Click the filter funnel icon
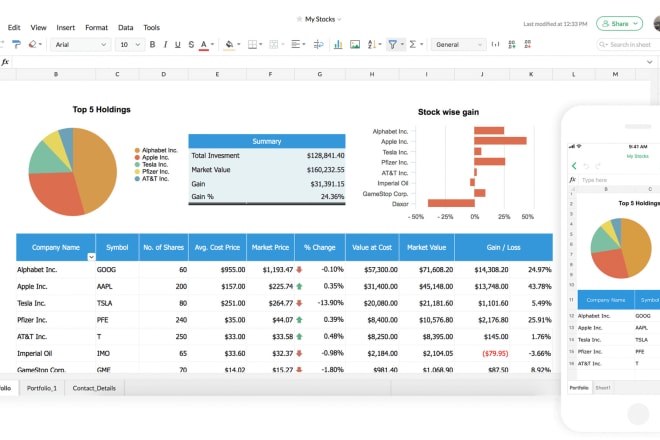 [x=392, y=44]
